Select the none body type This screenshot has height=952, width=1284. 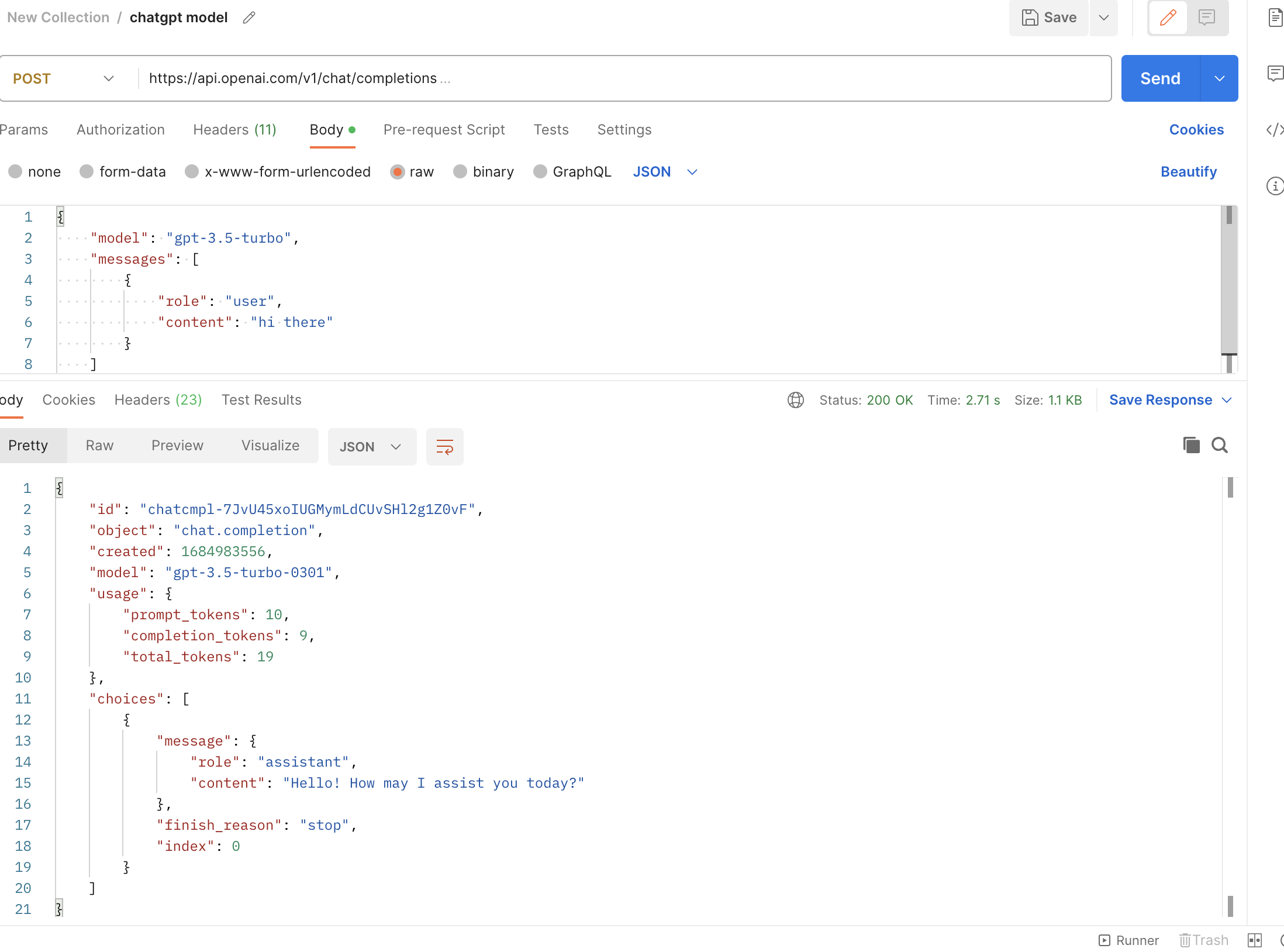click(16, 172)
